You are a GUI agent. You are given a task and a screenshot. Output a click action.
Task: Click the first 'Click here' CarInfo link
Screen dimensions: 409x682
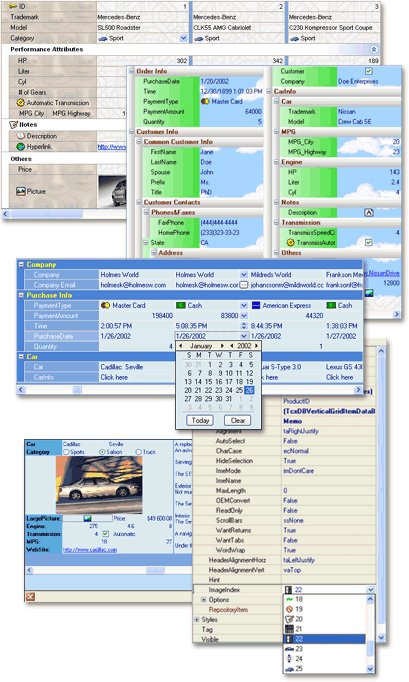pyautogui.click(x=114, y=377)
